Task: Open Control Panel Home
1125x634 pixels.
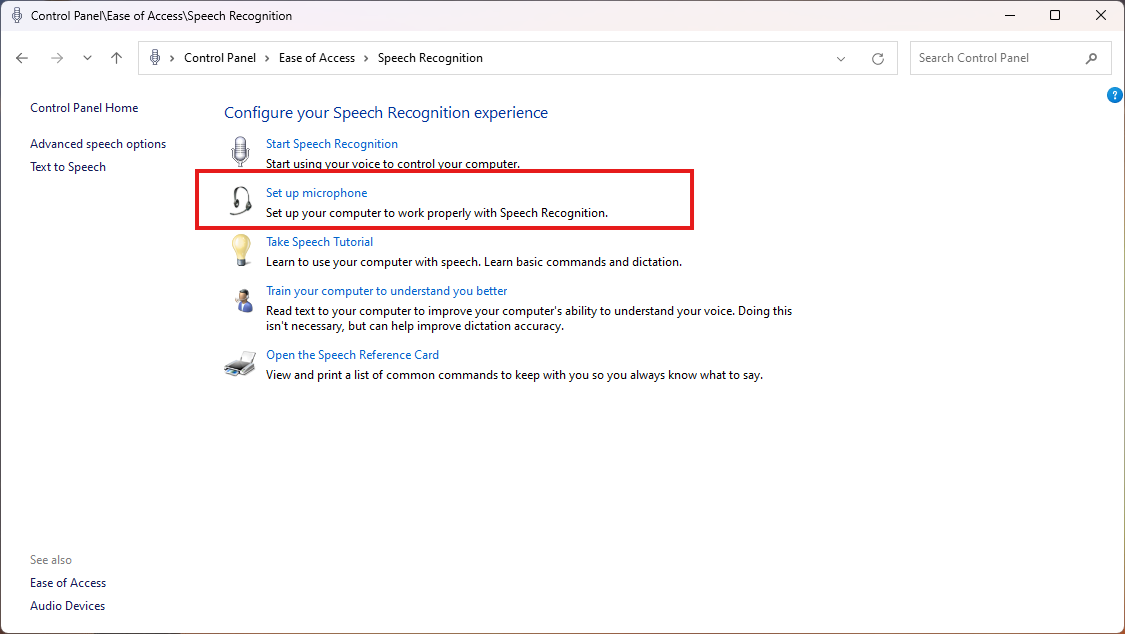Action: (x=84, y=108)
